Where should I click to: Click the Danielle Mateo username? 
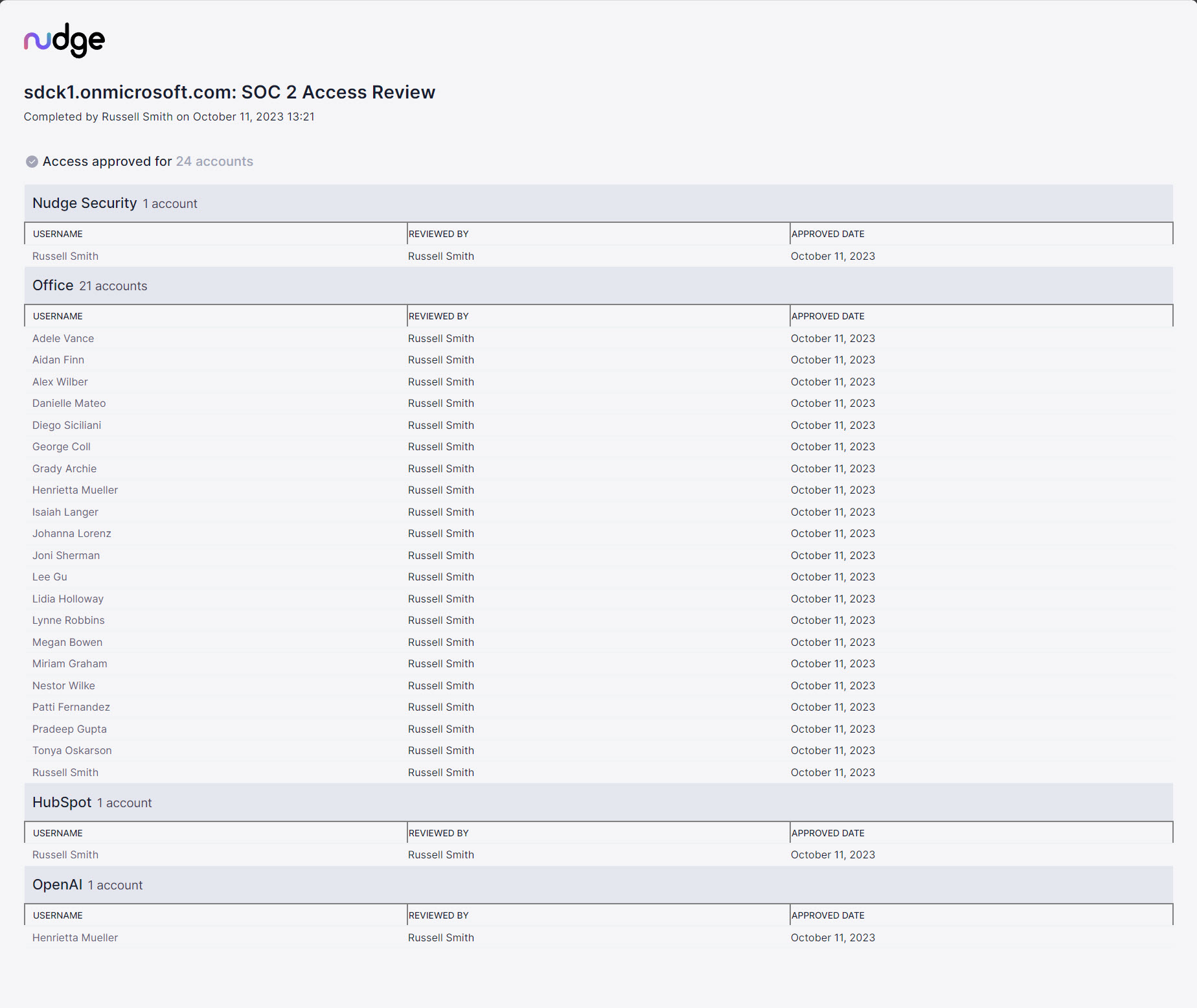click(x=69, y=403)
